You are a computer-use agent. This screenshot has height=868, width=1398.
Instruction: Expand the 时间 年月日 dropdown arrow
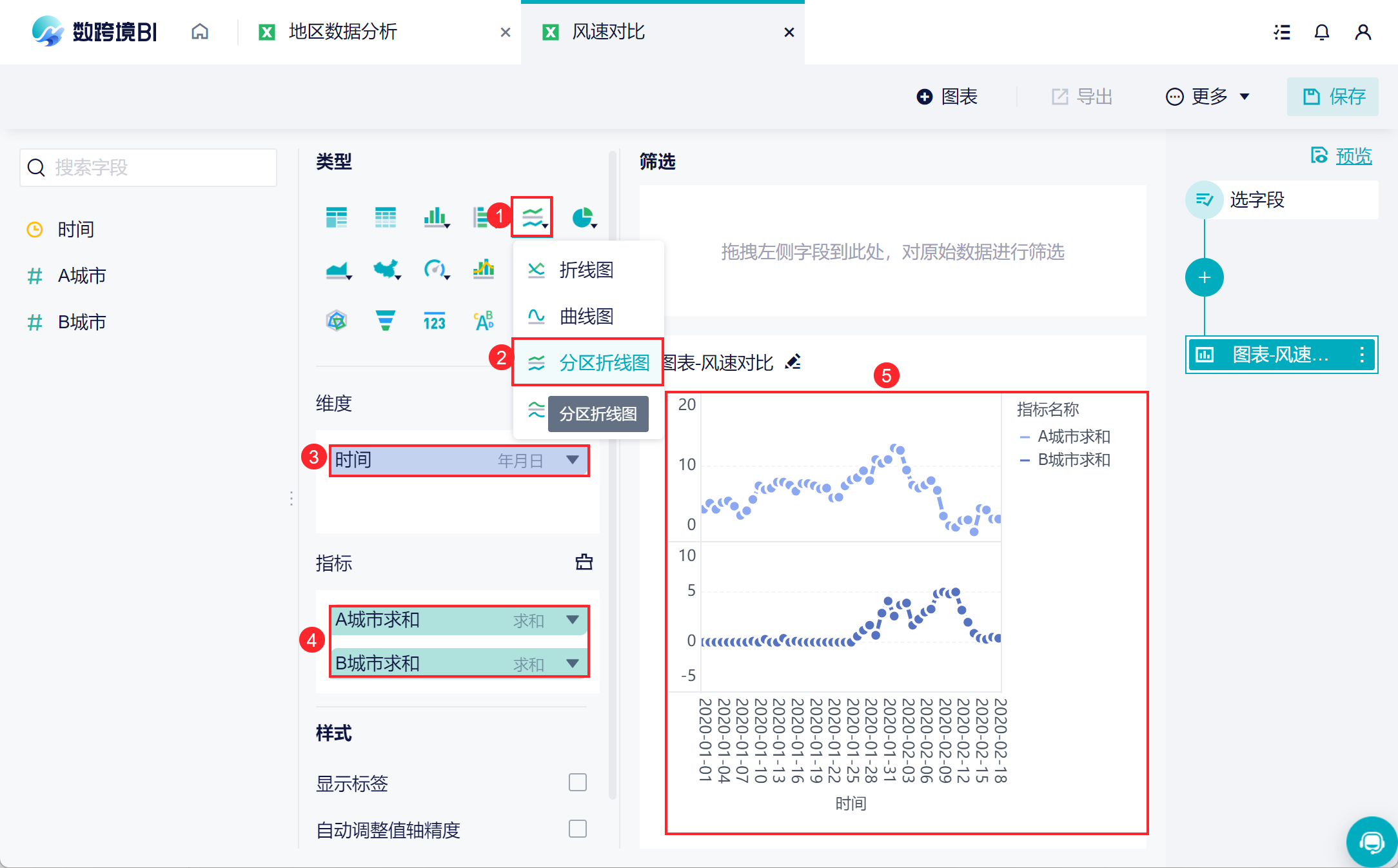572,460
